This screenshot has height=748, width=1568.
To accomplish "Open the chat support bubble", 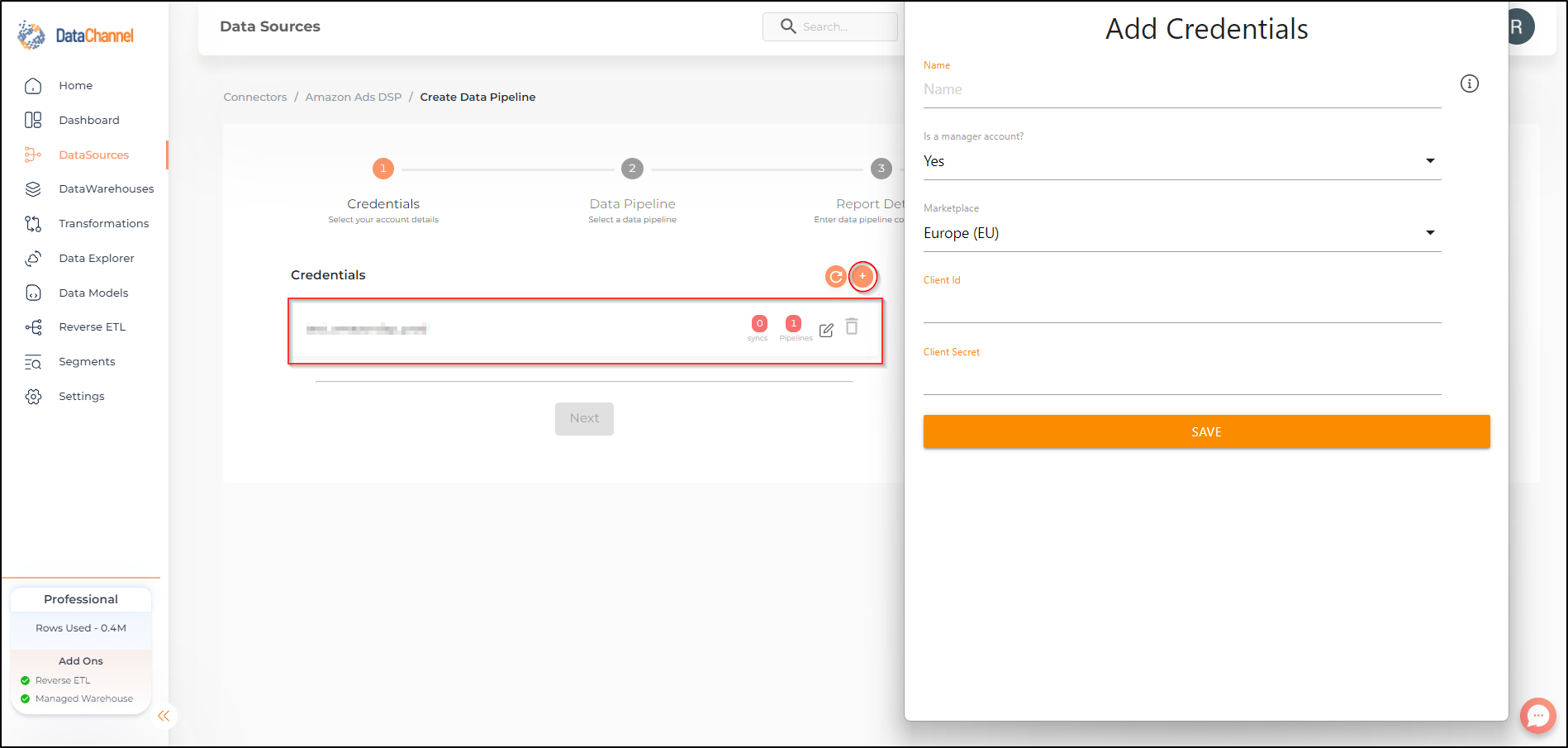I will (x=1538, y=716).
